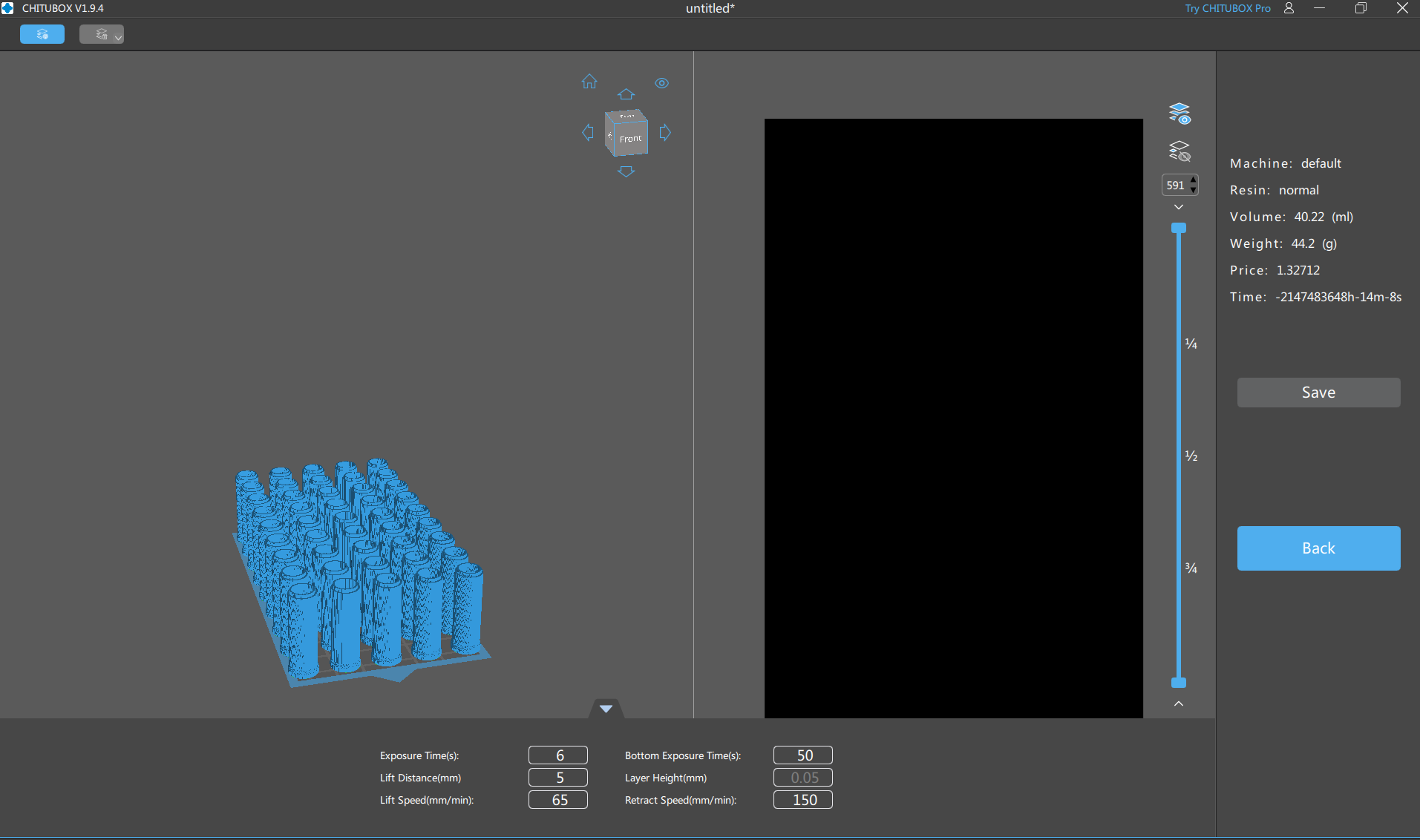Rotate view with the left arrow
1420x840 pixels.
point(588,133)
